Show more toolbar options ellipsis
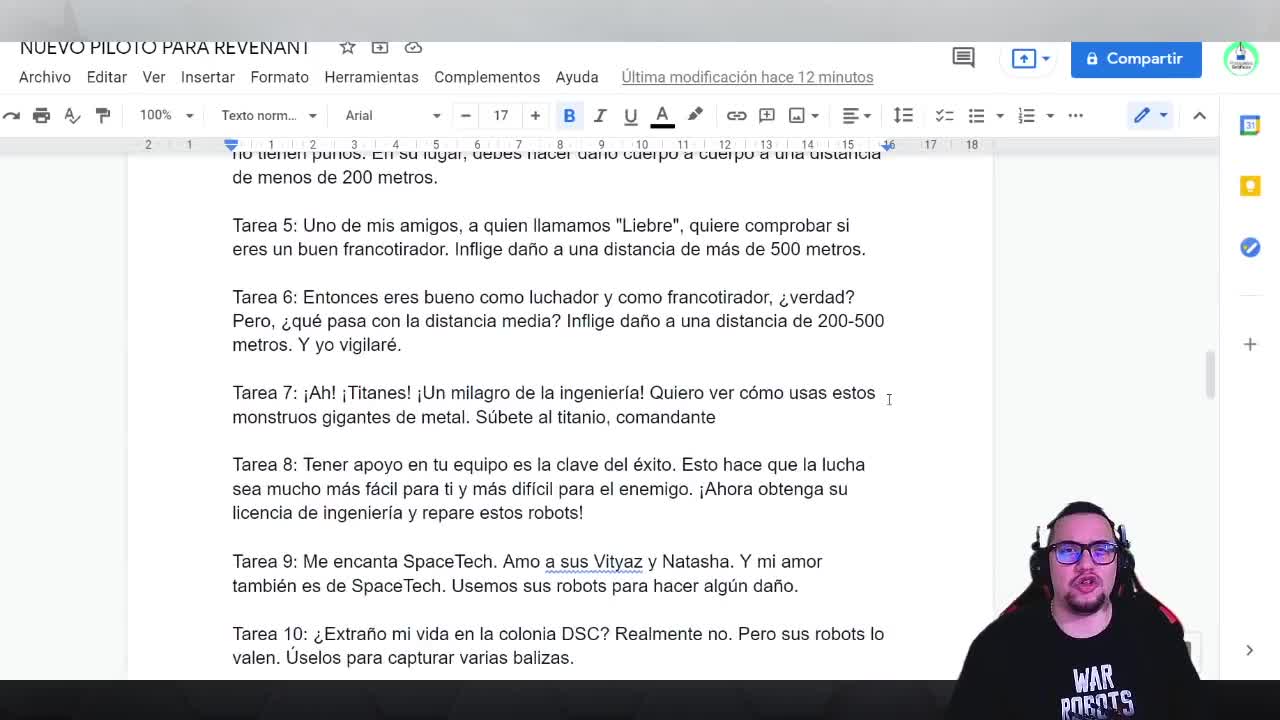This screenshot has height=720, width=1280. tap(1076, 116)
